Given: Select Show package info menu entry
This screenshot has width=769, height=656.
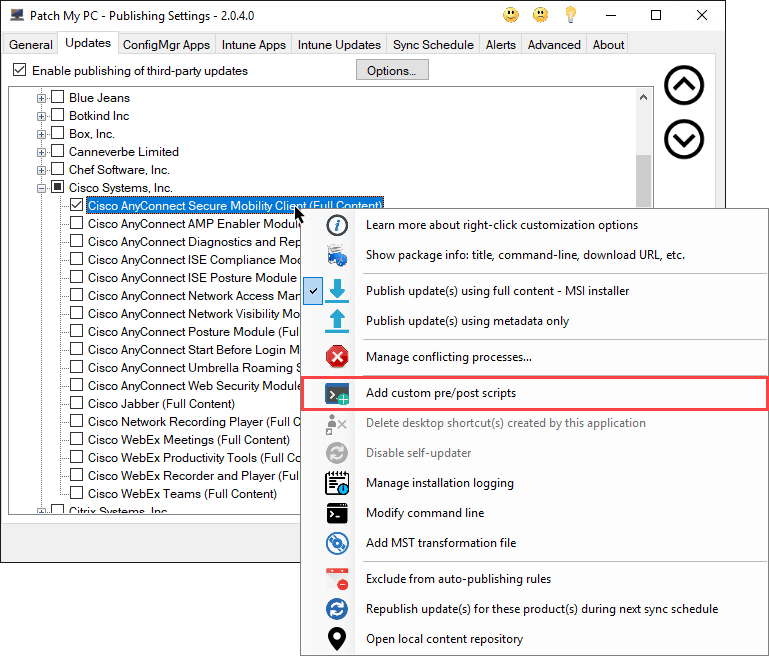Looking at the screenshot, I should coord(535,255).
